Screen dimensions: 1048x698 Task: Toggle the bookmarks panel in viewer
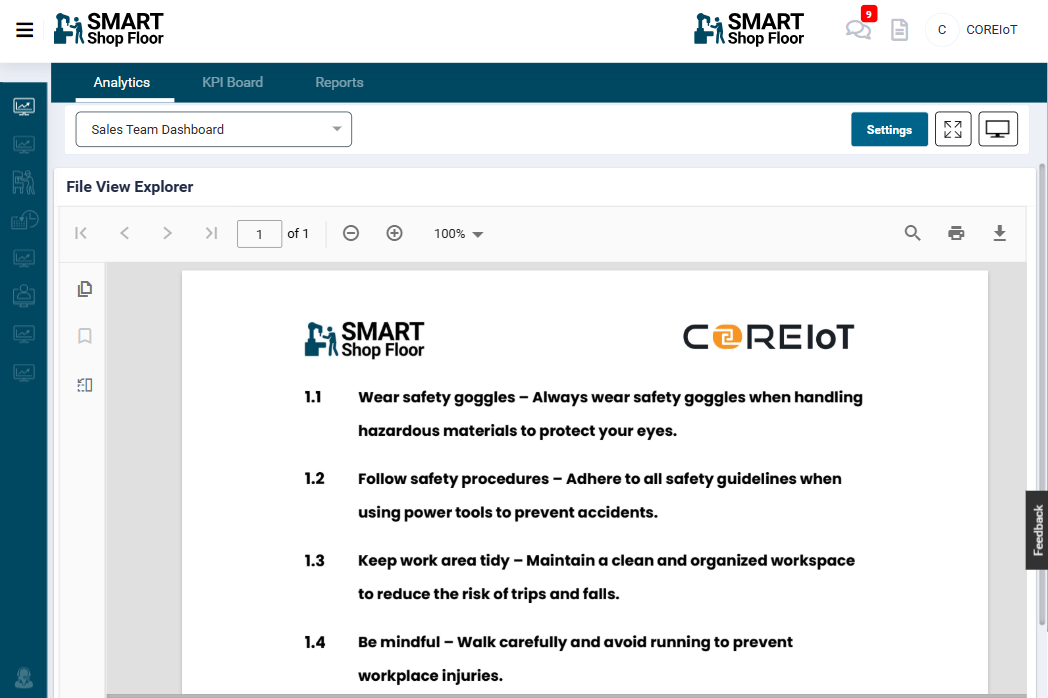85,336
